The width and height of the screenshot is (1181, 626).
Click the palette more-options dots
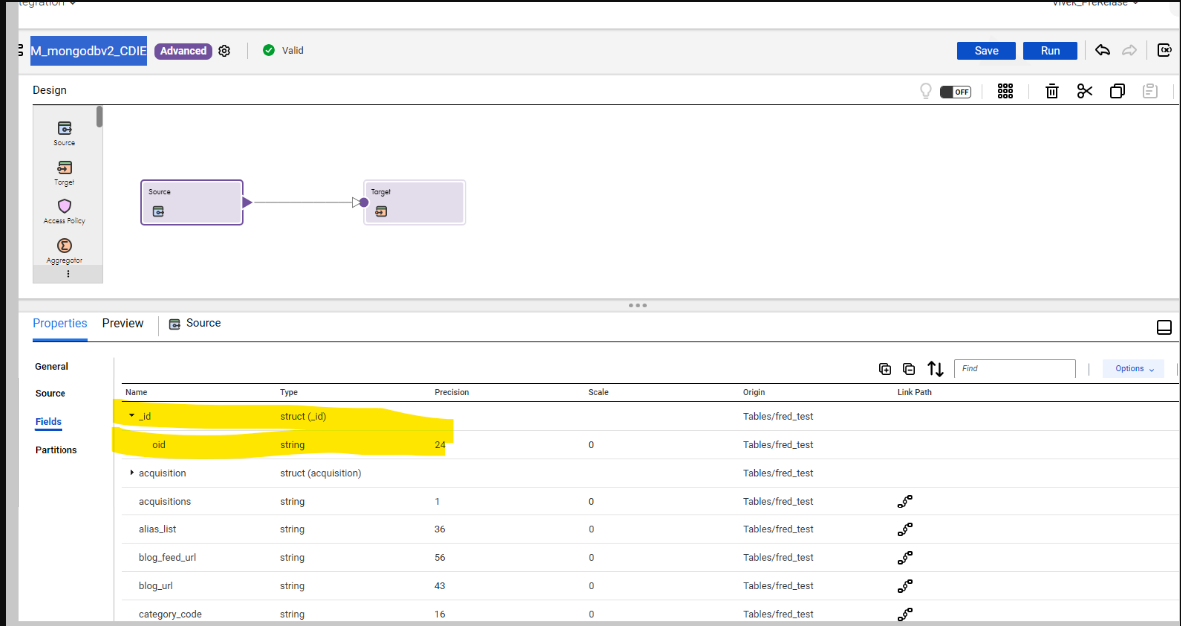point(68,274)
